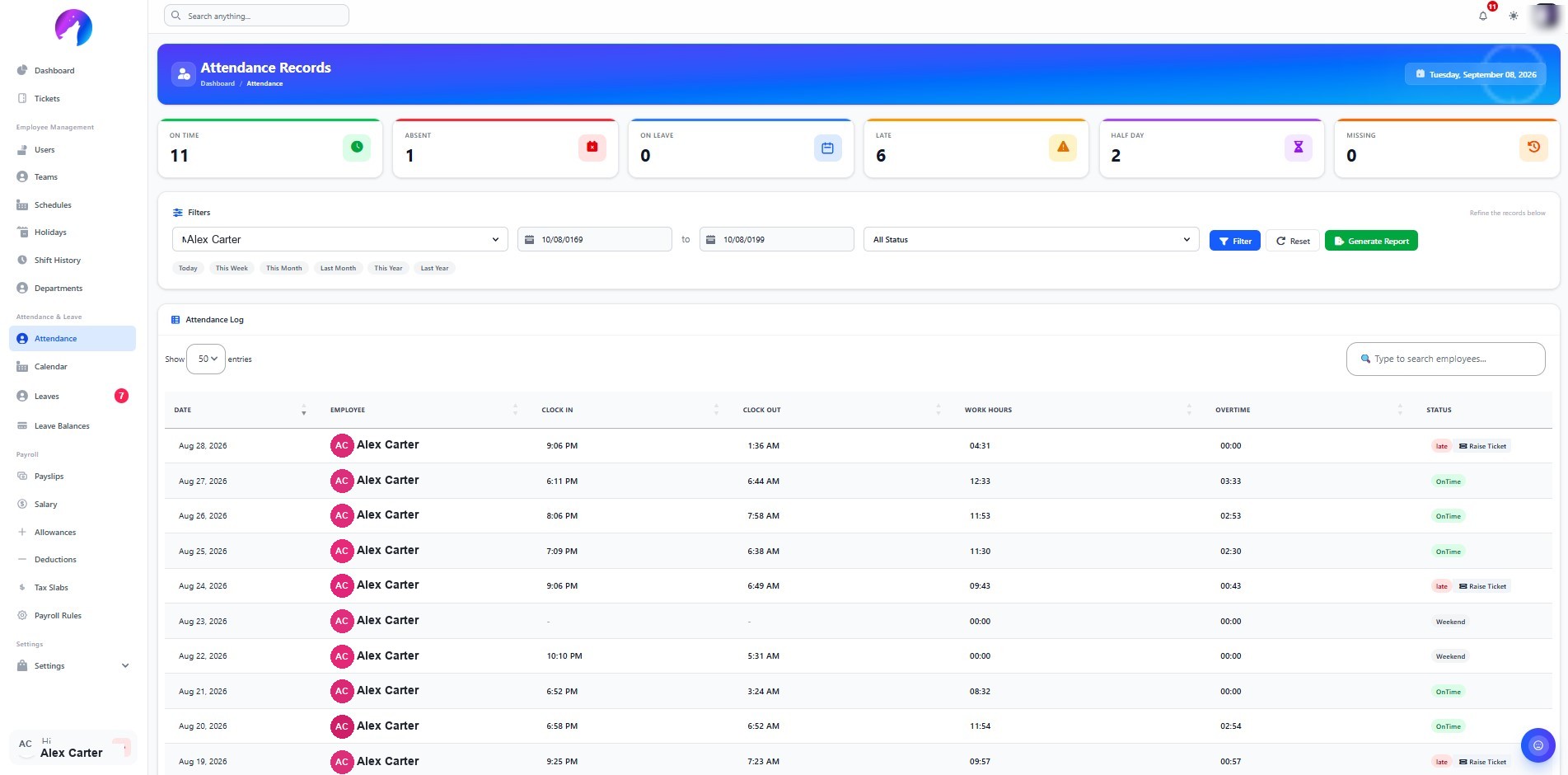Open Users in the sidebar

point(73,150)
